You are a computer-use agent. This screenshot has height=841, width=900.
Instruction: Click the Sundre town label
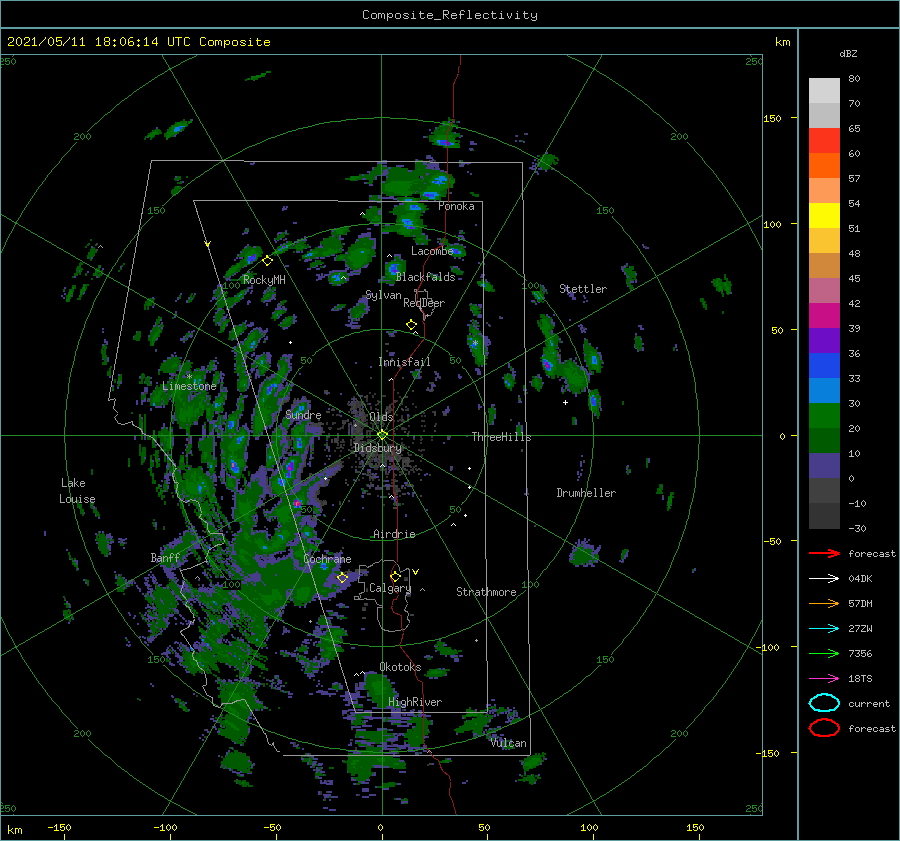[303, 414]
